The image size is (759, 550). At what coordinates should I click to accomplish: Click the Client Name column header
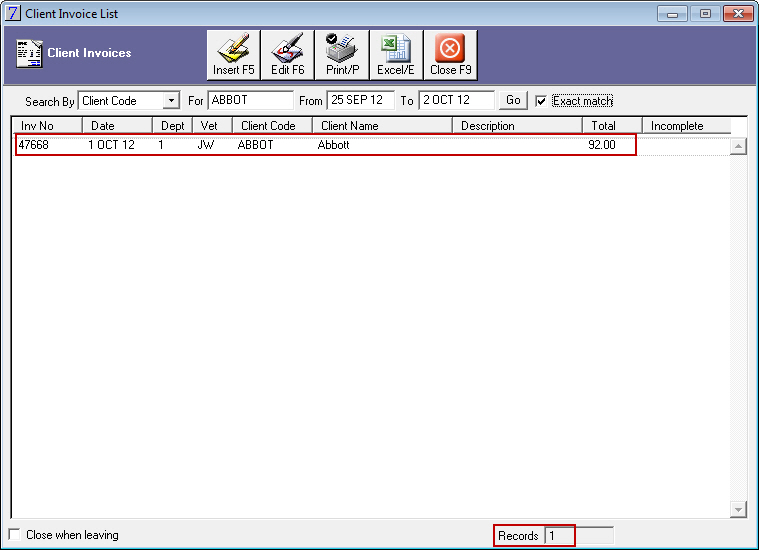click(x=382, y=126)
